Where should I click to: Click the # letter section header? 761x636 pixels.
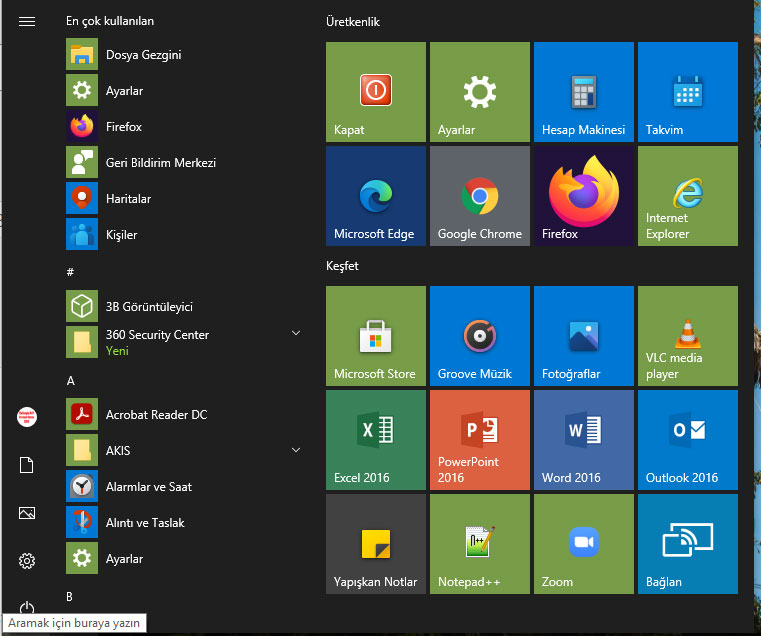[x=70, y=272]
